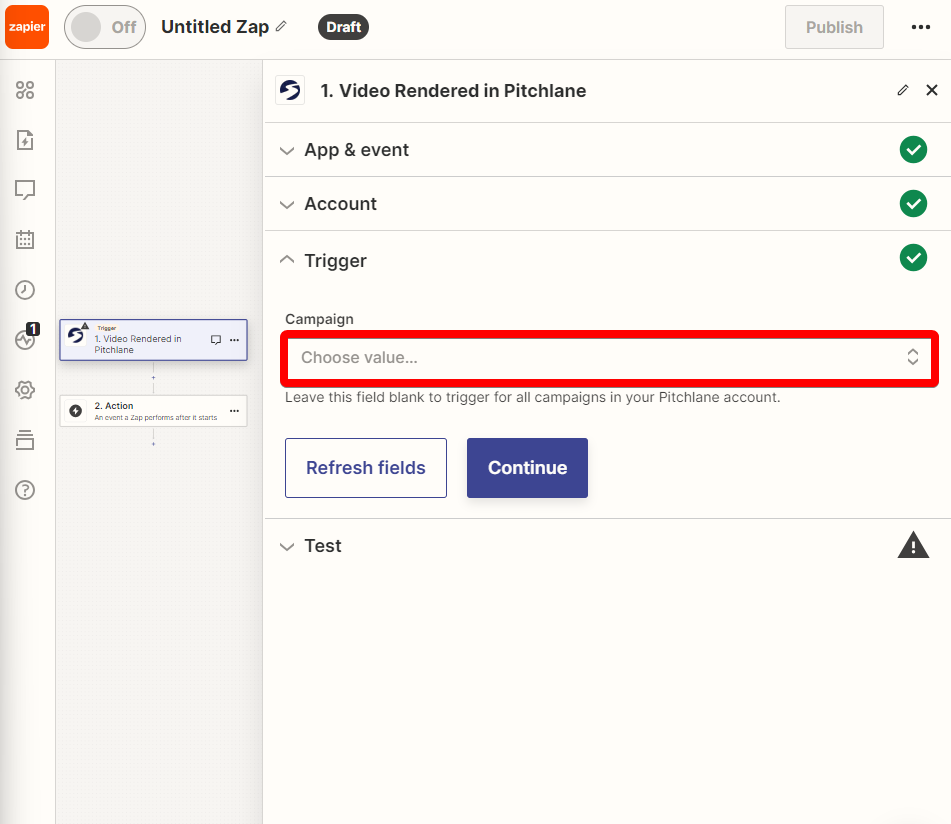Click the panel title Video Rendered in Pitchlane
The width and height of the screenshot is (951, 824).
453,90
